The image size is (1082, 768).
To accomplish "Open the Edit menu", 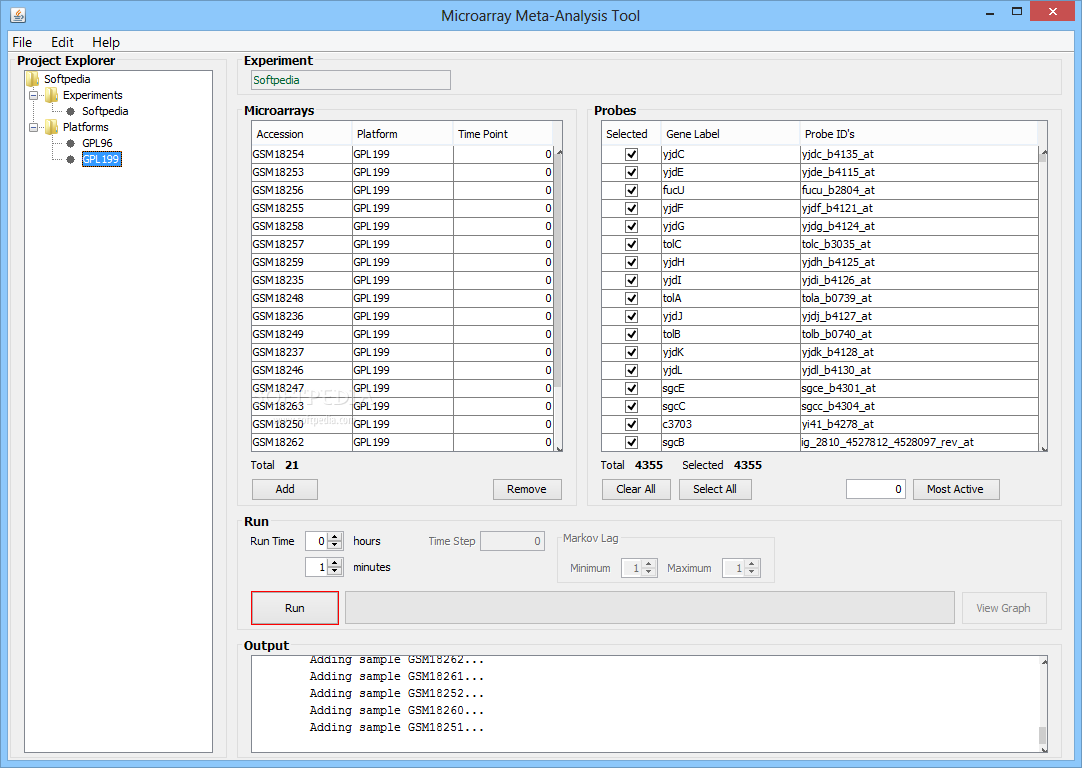I will point(62,42).
